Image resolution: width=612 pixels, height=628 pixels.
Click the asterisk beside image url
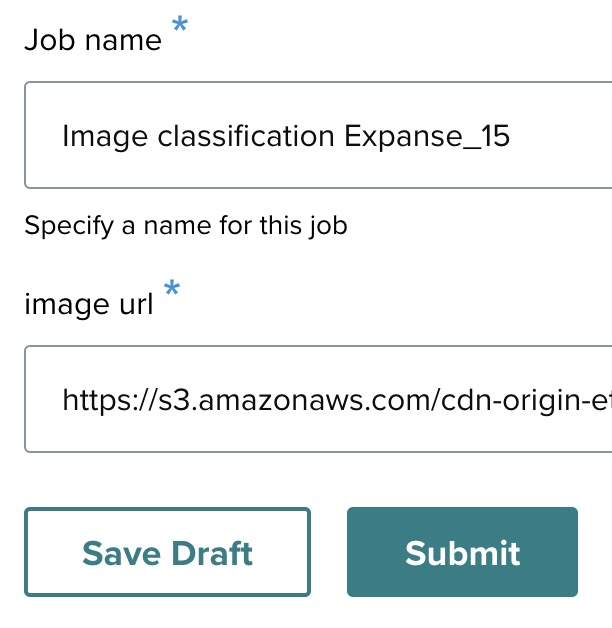coord(172,290)
